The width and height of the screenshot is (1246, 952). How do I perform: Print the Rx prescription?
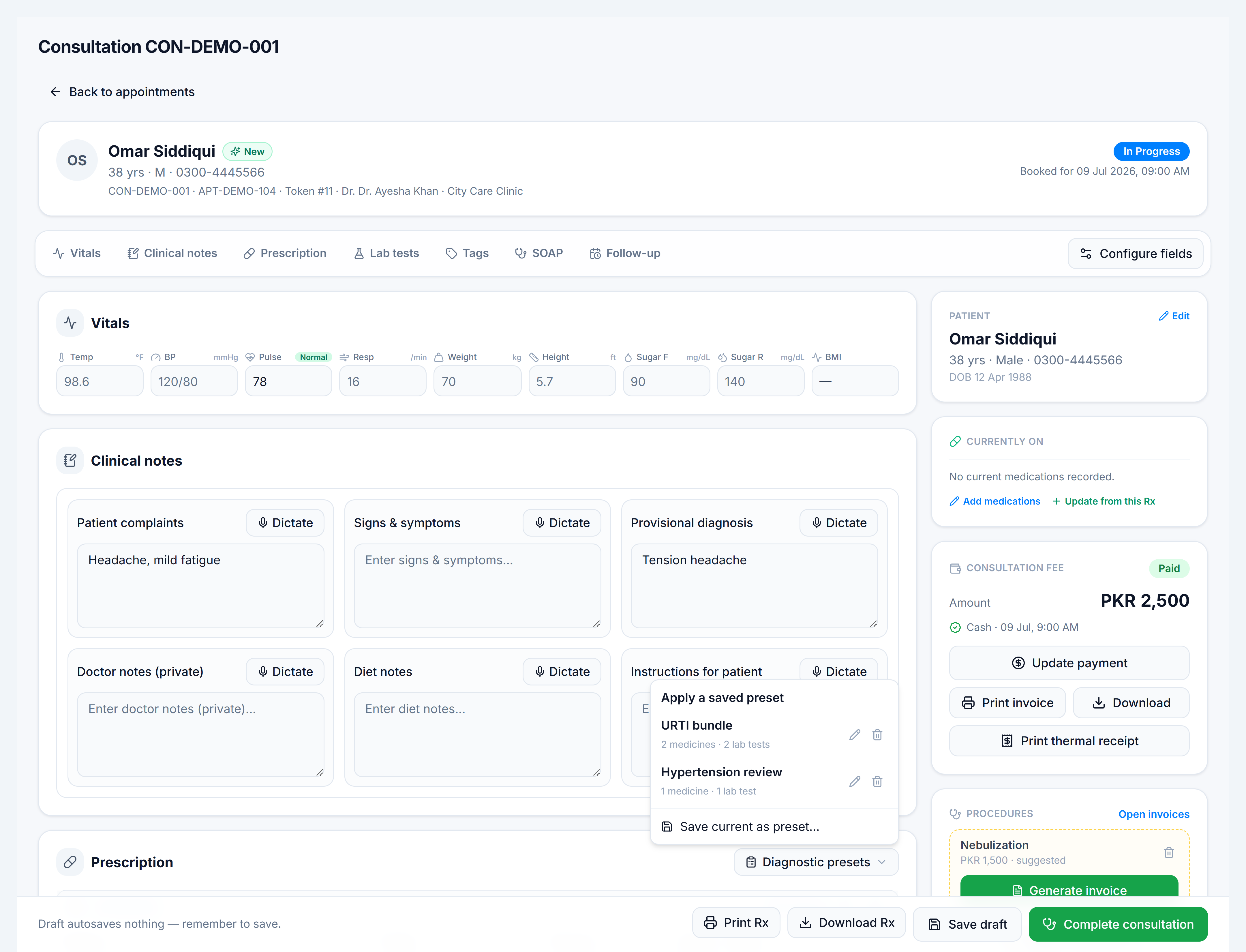click(736, 923)
